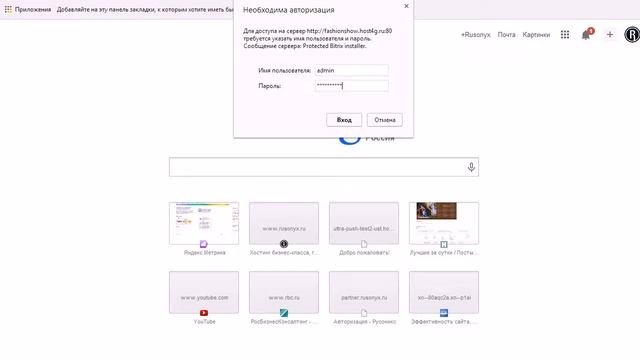The image size is (640, 360).
Task: Click the Яндекс Метрика label
Action: (204, 253)
